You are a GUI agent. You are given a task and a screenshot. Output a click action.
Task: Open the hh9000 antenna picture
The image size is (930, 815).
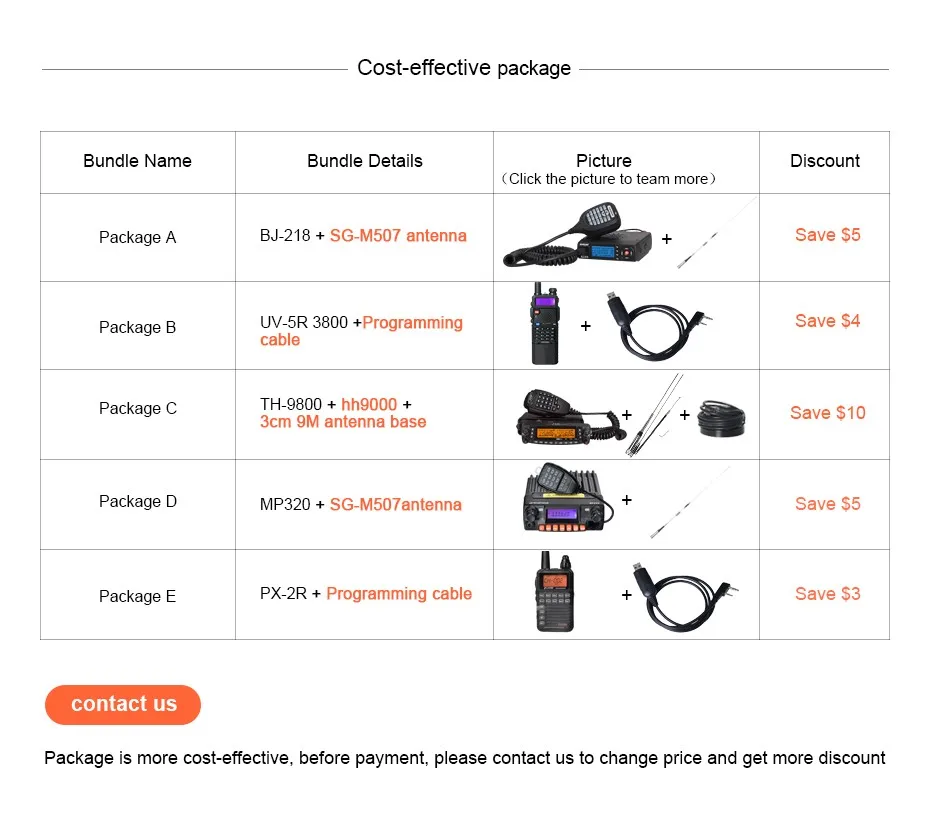click(x=654, y=415)
